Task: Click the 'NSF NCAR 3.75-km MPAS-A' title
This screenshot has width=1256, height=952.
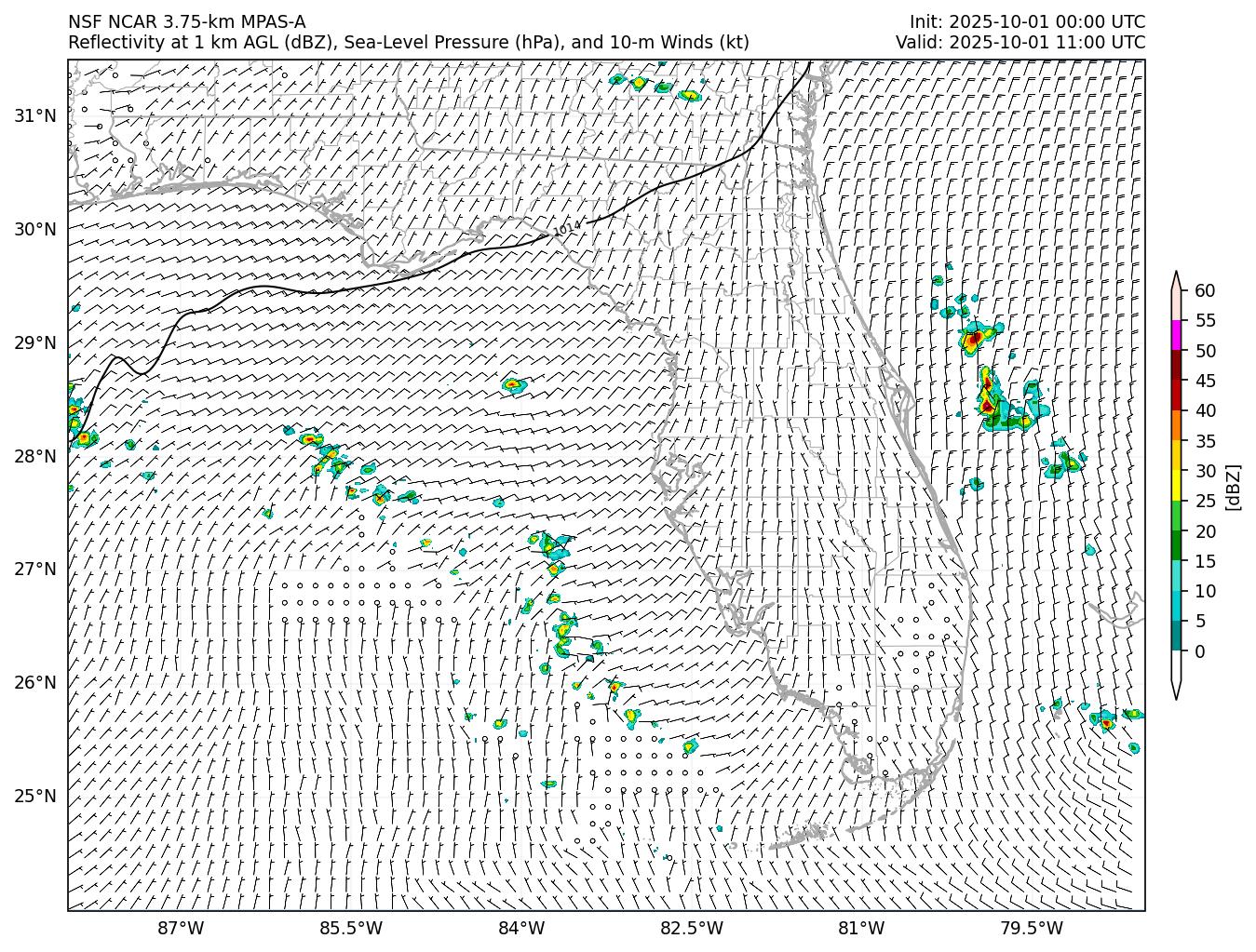Action: point(186,22)
